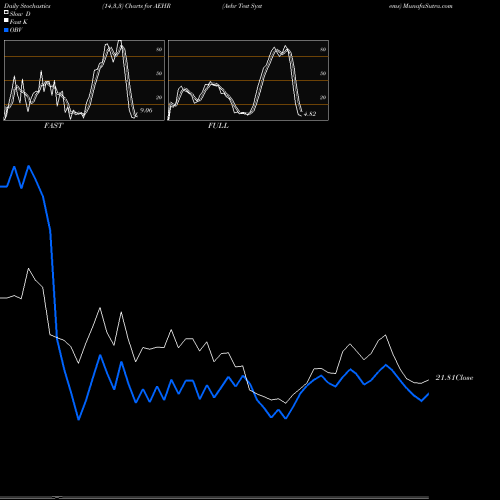Click the 50 level label in FAST chart
Screen dimensions: 500x500
tap(159, 73)
